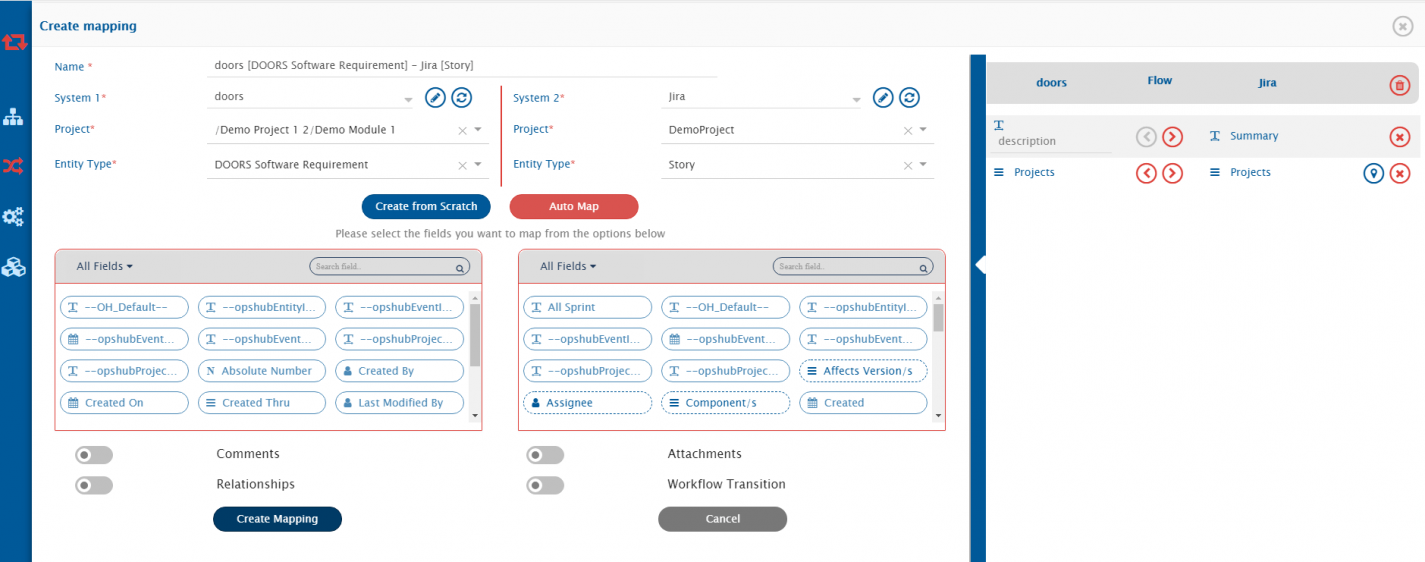Click the refresh icon next to System 2
This screenshot has height=562, width=1425.
tap(909, 97)
